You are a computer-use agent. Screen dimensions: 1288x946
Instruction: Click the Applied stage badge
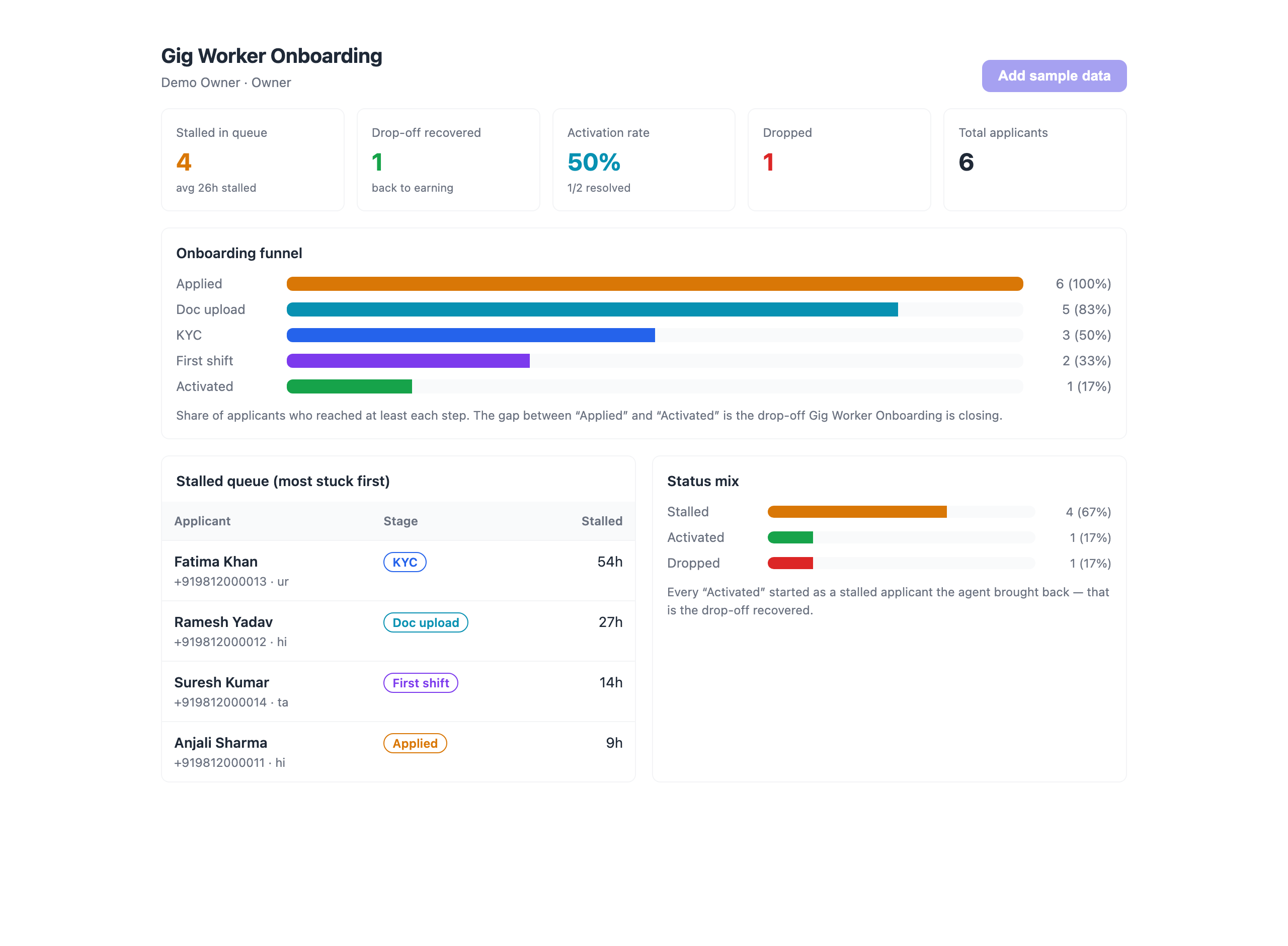click(x=415, y=743)
